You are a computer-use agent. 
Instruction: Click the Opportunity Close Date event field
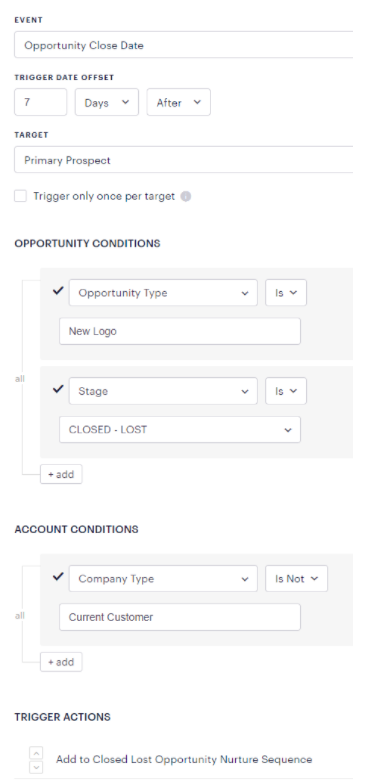(184, 45)
